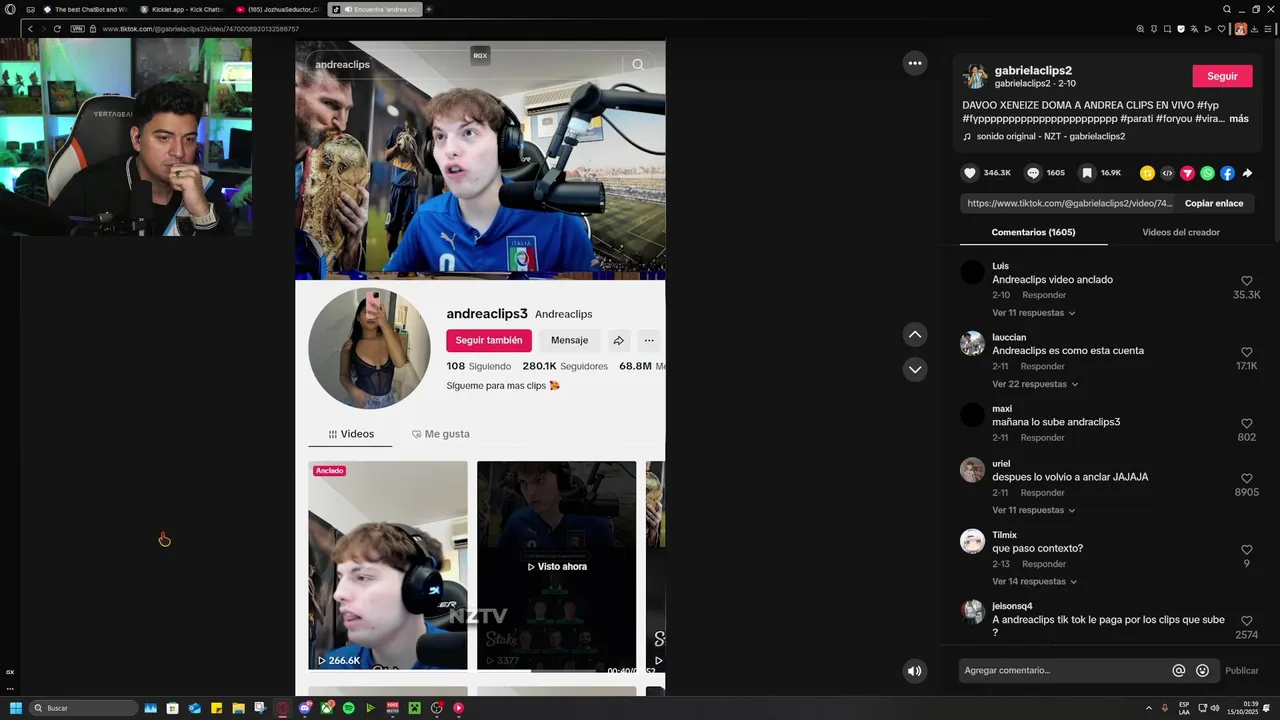Click the Seguir follow button

pos(1222,76)
